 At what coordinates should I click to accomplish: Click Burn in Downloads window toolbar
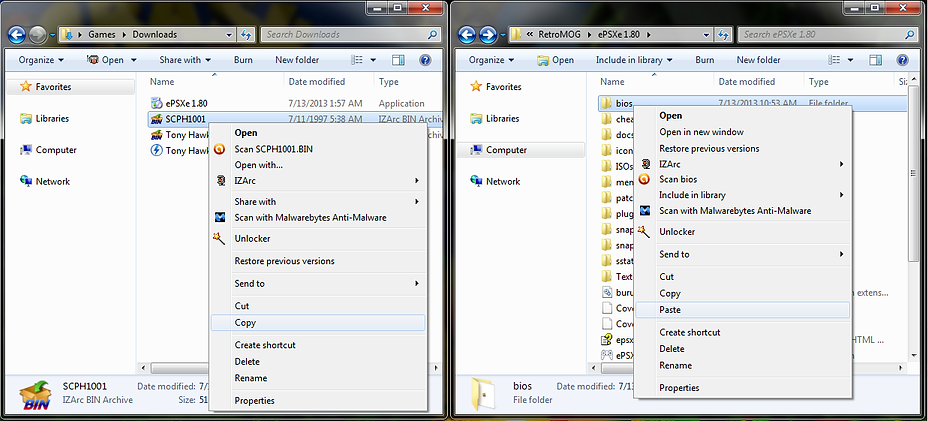click(x=243, y=60)
